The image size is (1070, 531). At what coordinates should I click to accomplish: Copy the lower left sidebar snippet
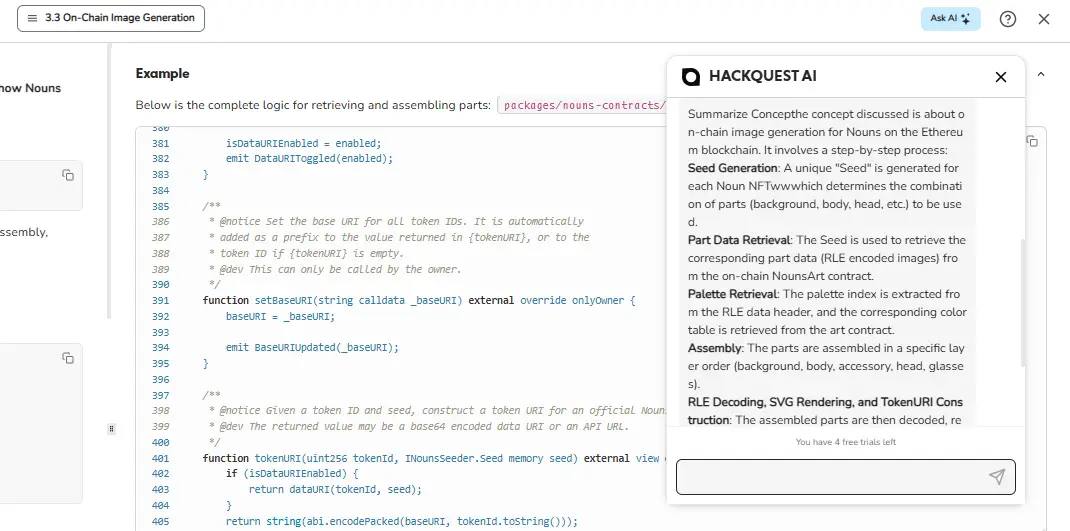68,358
